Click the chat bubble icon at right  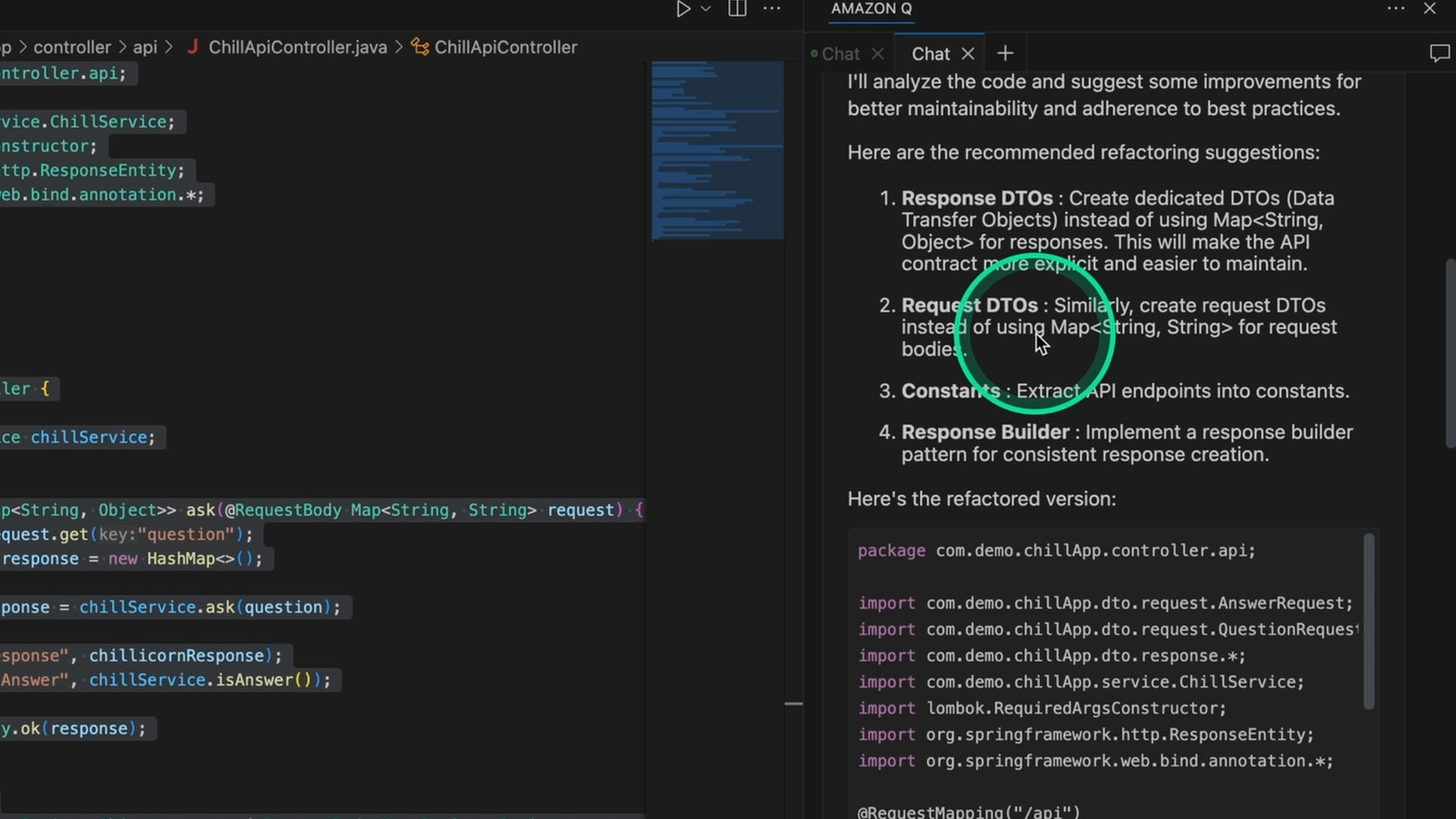click(1439, 54)
